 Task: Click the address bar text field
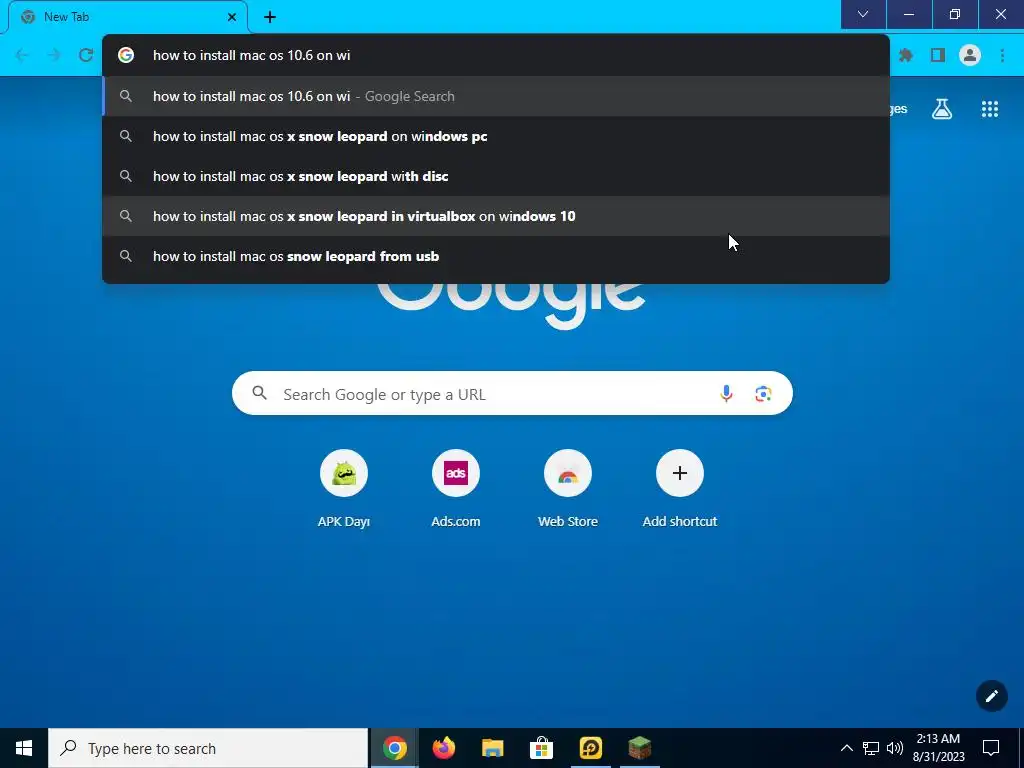point(496,56)
